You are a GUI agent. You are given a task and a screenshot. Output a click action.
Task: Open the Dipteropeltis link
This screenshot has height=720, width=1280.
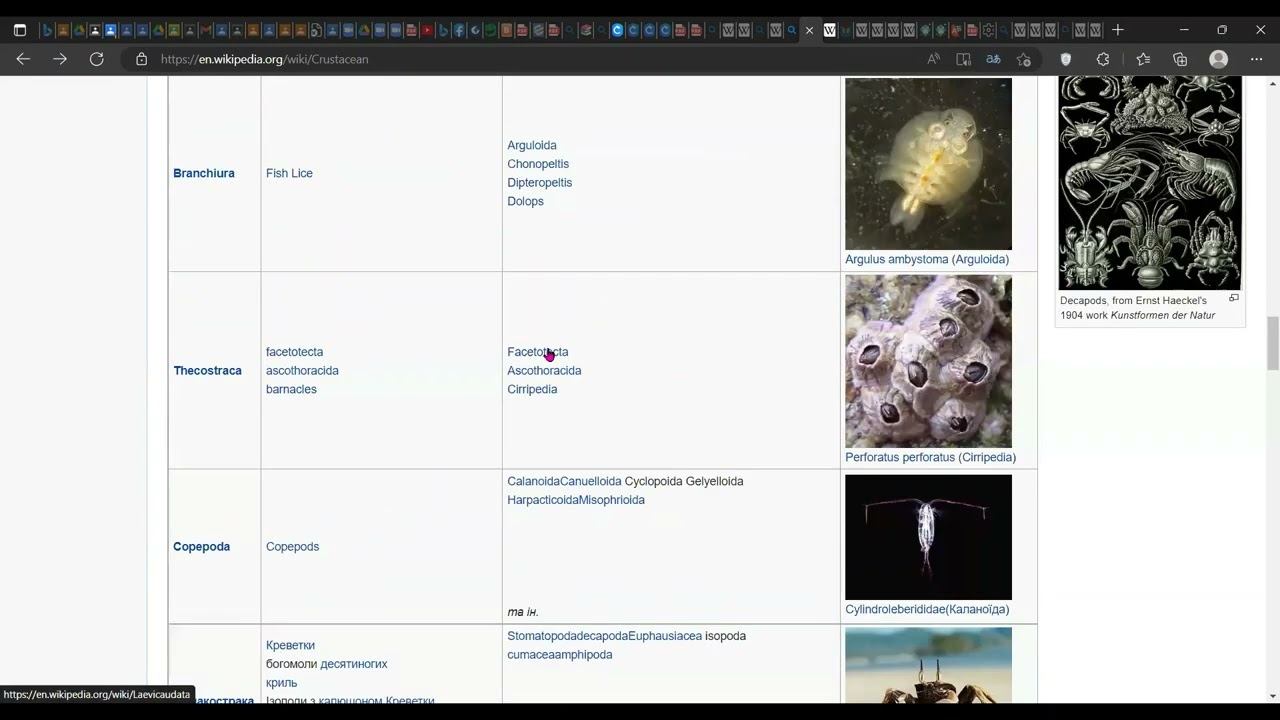pos(540,182)
